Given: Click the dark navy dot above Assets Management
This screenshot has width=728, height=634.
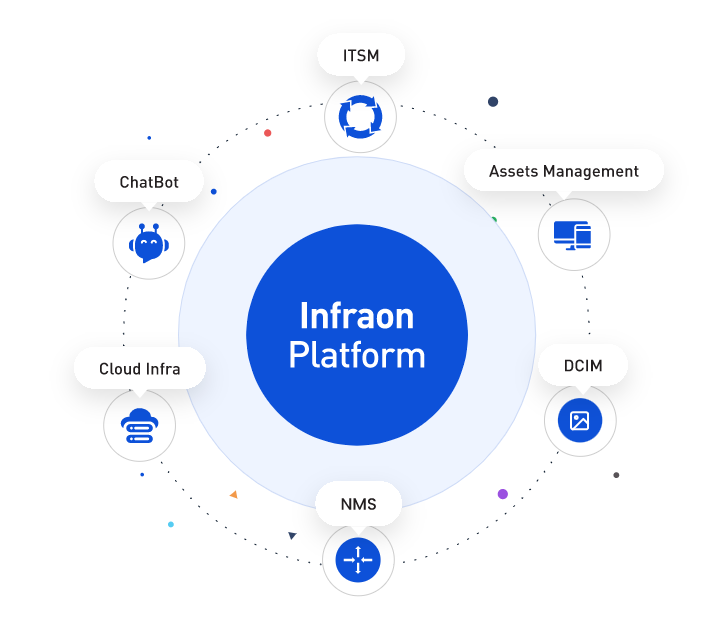Looking at the screenshot, I should [493, 102].
